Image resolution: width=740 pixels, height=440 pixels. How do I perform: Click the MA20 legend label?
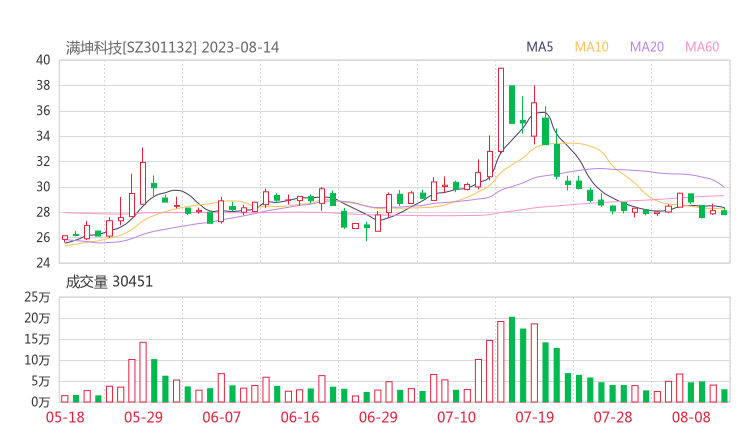(647, 47)
